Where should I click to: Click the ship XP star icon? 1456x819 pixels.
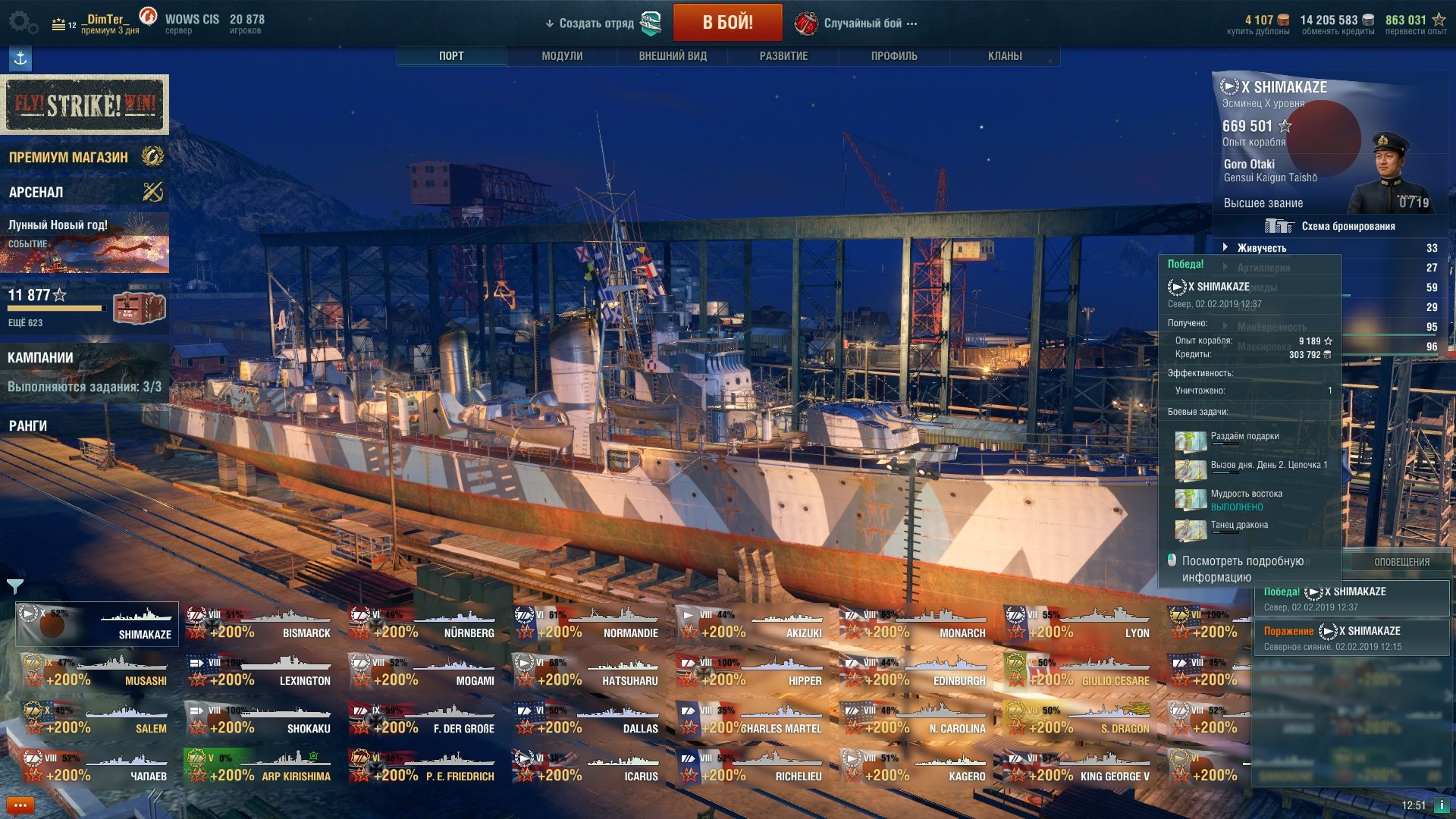(x=1285, y=126)
